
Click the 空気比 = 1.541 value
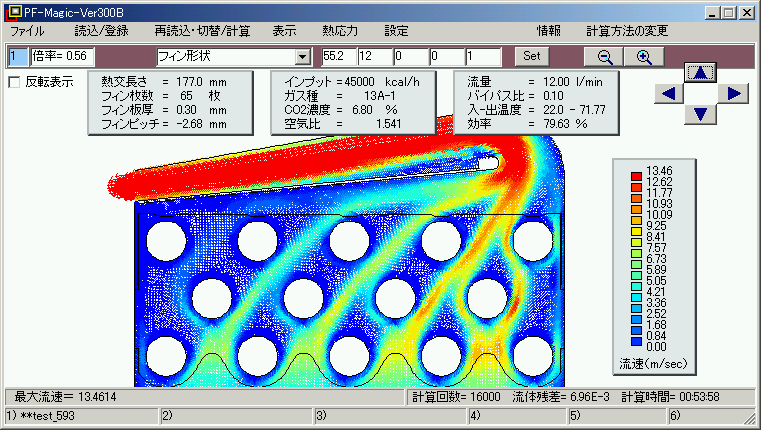pos(343,124)
